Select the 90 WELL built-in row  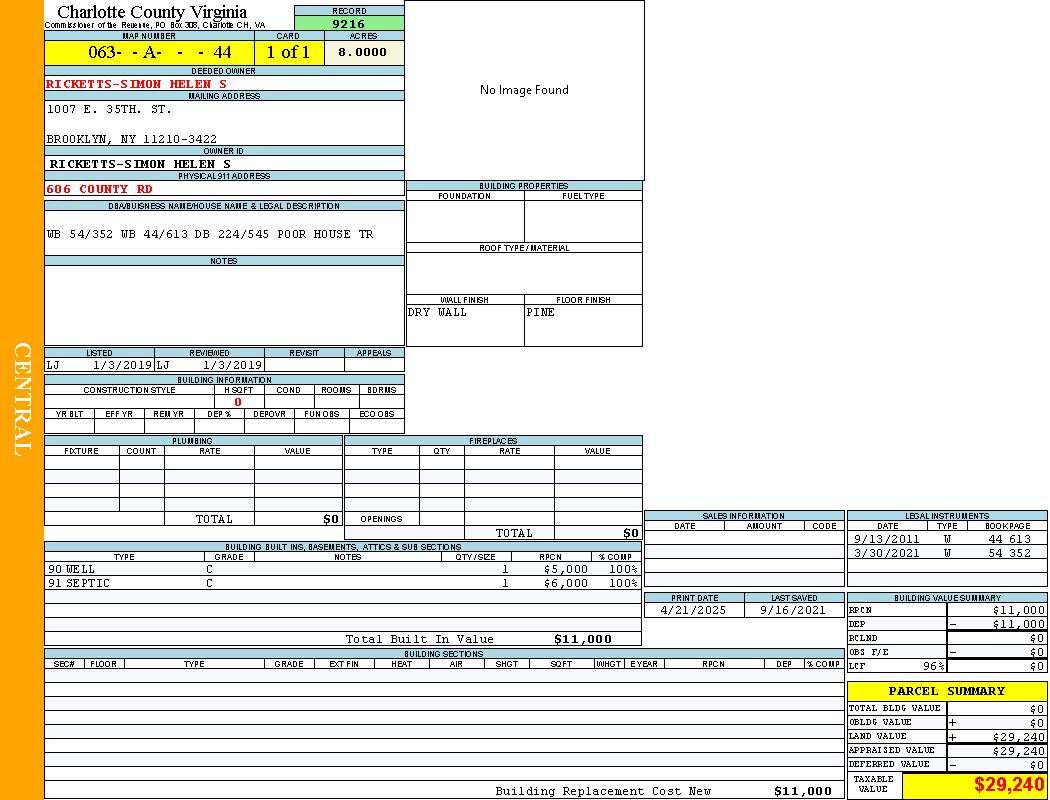[342, 569]
